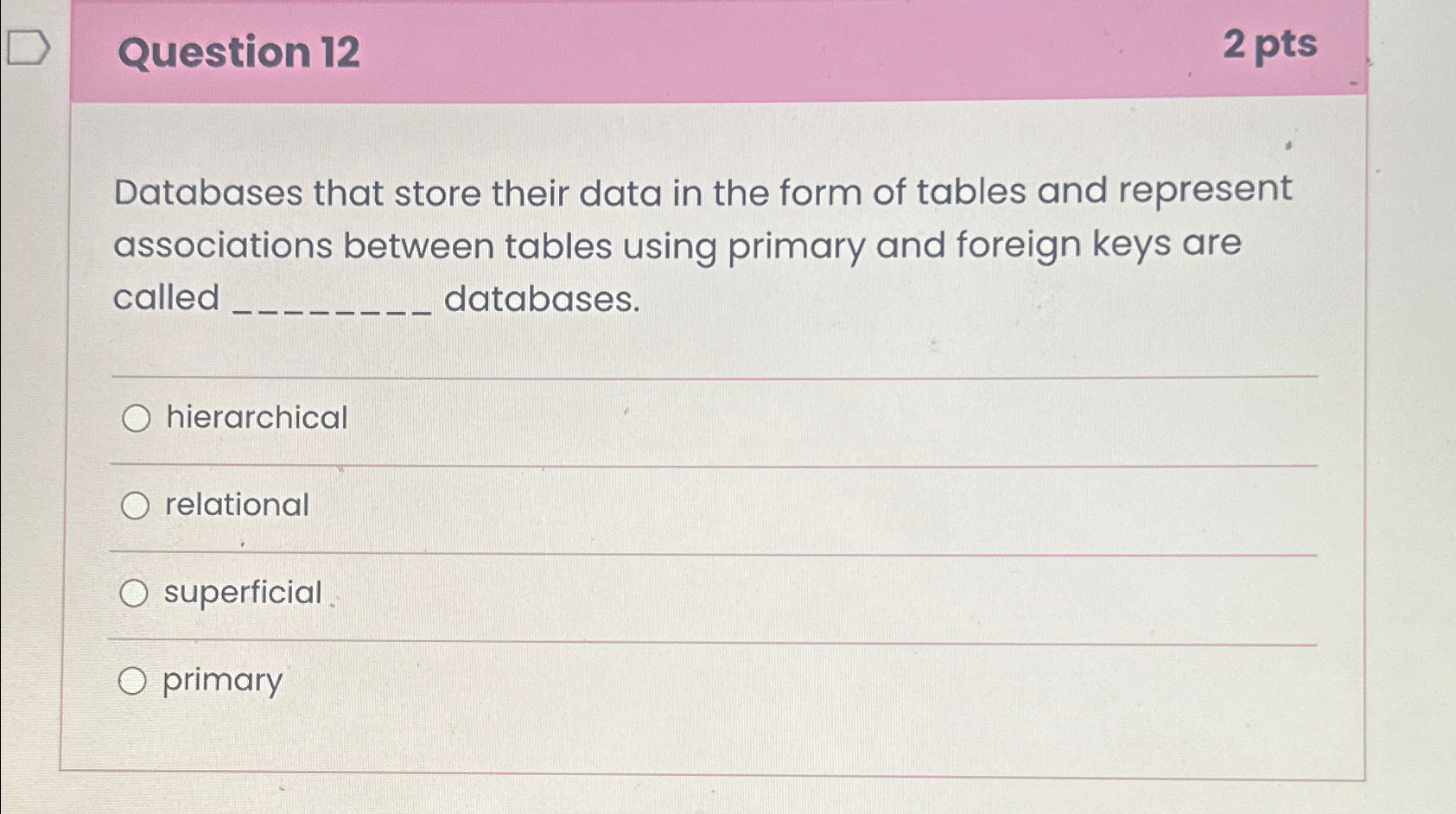Click the answer option text primary
This screenshot has width=1456, height=814.
pyautogui.click(x=221, y=682)
